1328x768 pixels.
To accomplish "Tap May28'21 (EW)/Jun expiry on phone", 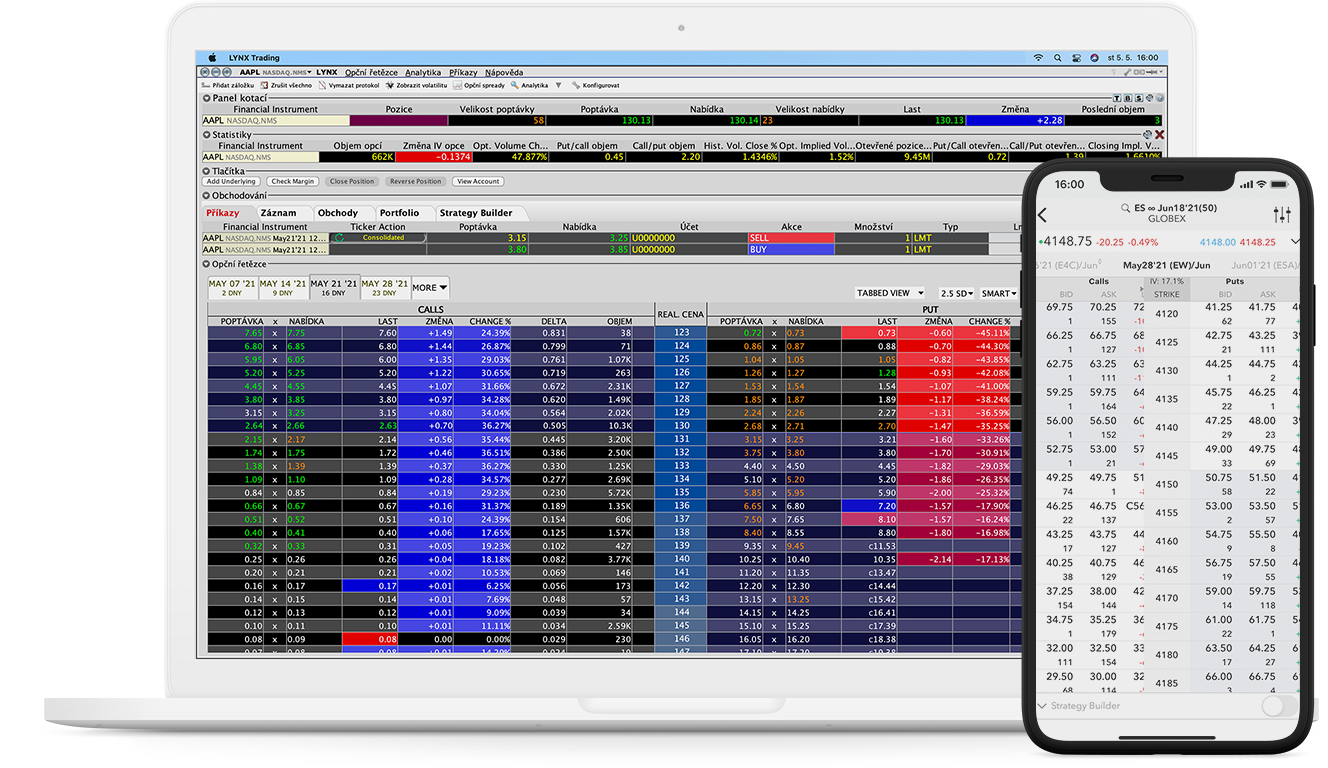I will [1166, 266].
